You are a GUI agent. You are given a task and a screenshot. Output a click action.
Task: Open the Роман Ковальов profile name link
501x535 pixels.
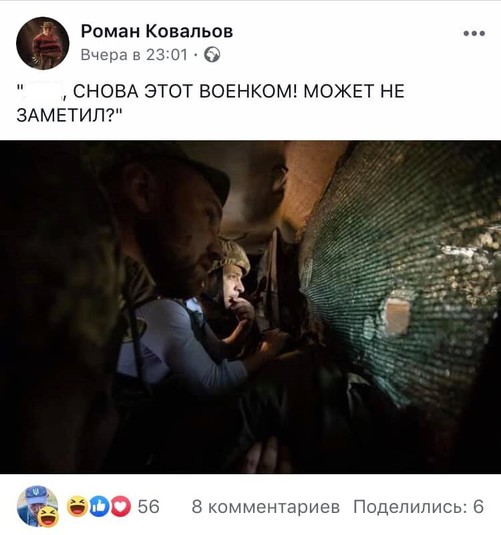(x=157, y=32)
